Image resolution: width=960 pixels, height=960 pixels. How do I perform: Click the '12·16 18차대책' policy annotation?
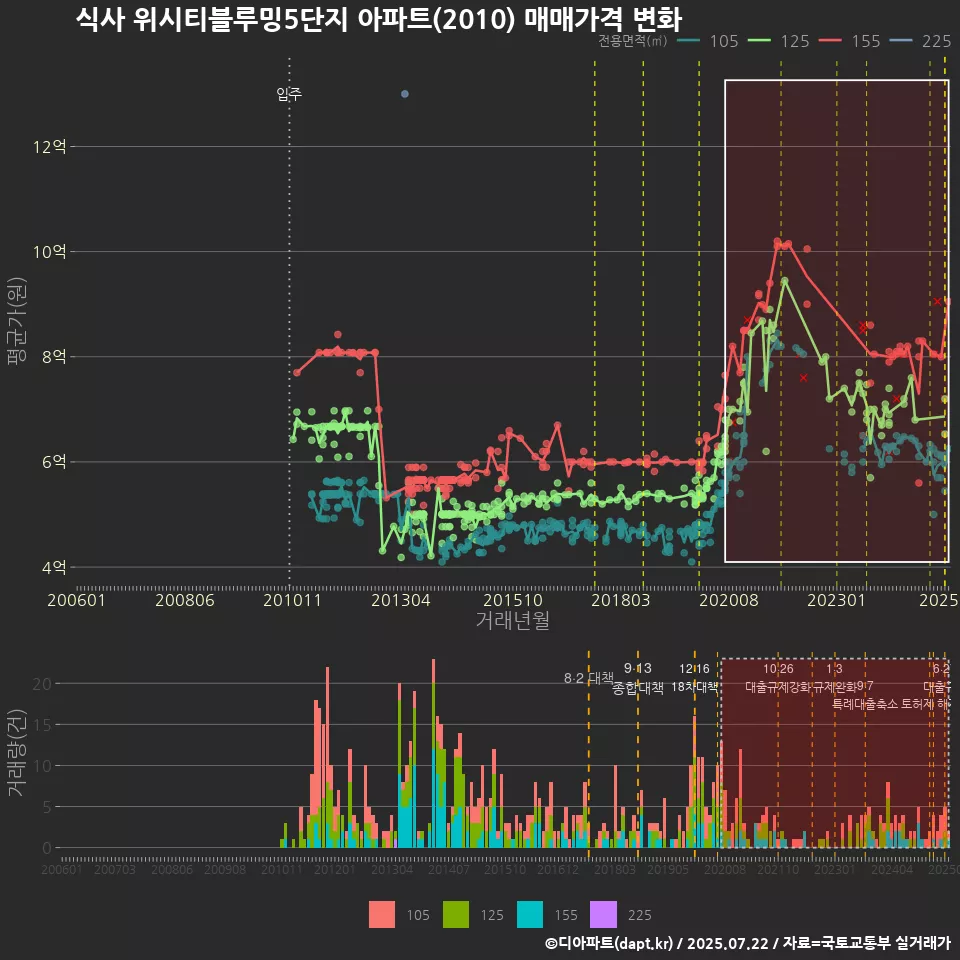(694, 678)
